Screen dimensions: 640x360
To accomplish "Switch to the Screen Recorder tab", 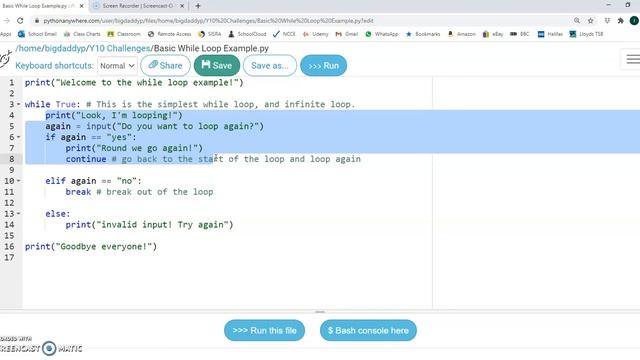I will tap(138, 6).
